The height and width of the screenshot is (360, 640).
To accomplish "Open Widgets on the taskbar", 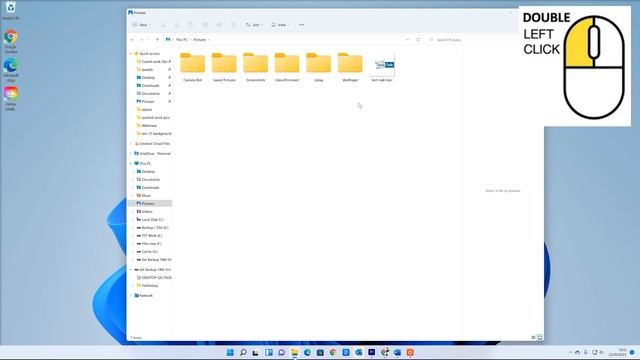I will click(269, 352).
